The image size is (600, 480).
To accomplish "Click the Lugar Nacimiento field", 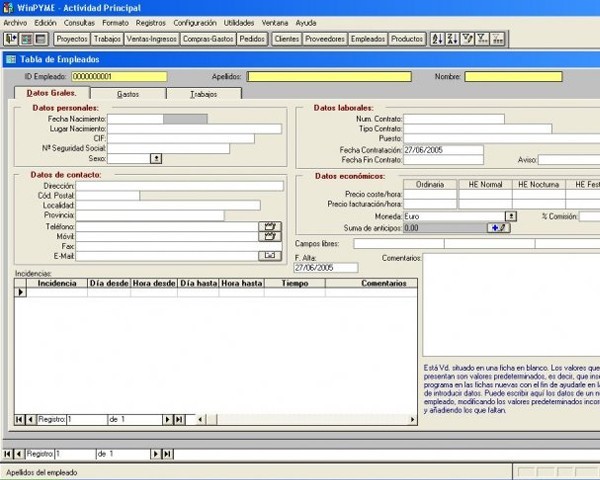I will (194, 129).
